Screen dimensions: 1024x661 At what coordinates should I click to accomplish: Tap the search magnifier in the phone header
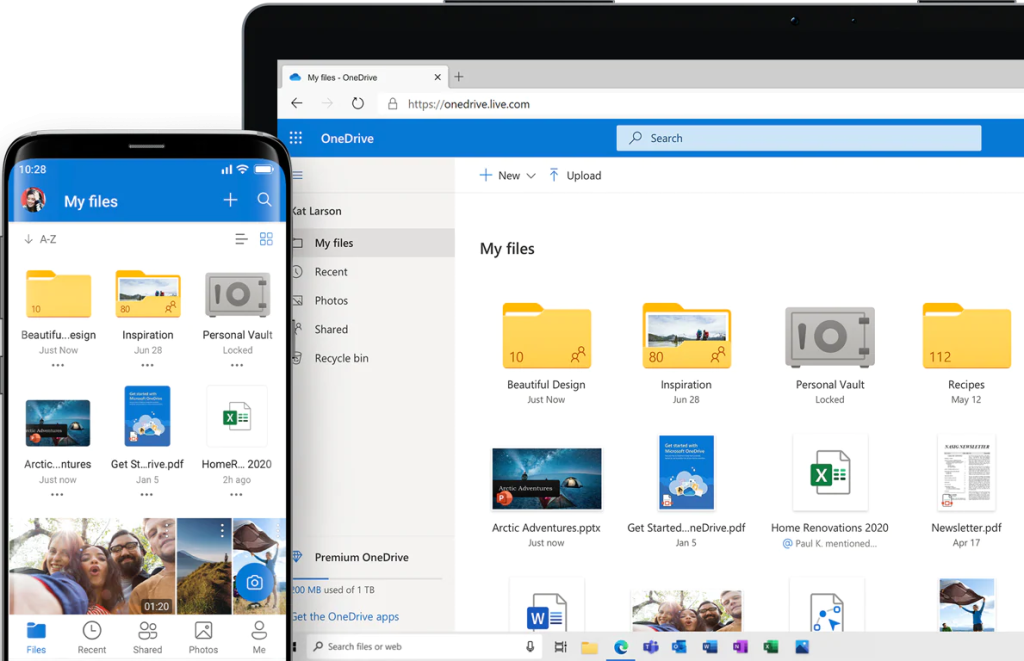(264, 199)
